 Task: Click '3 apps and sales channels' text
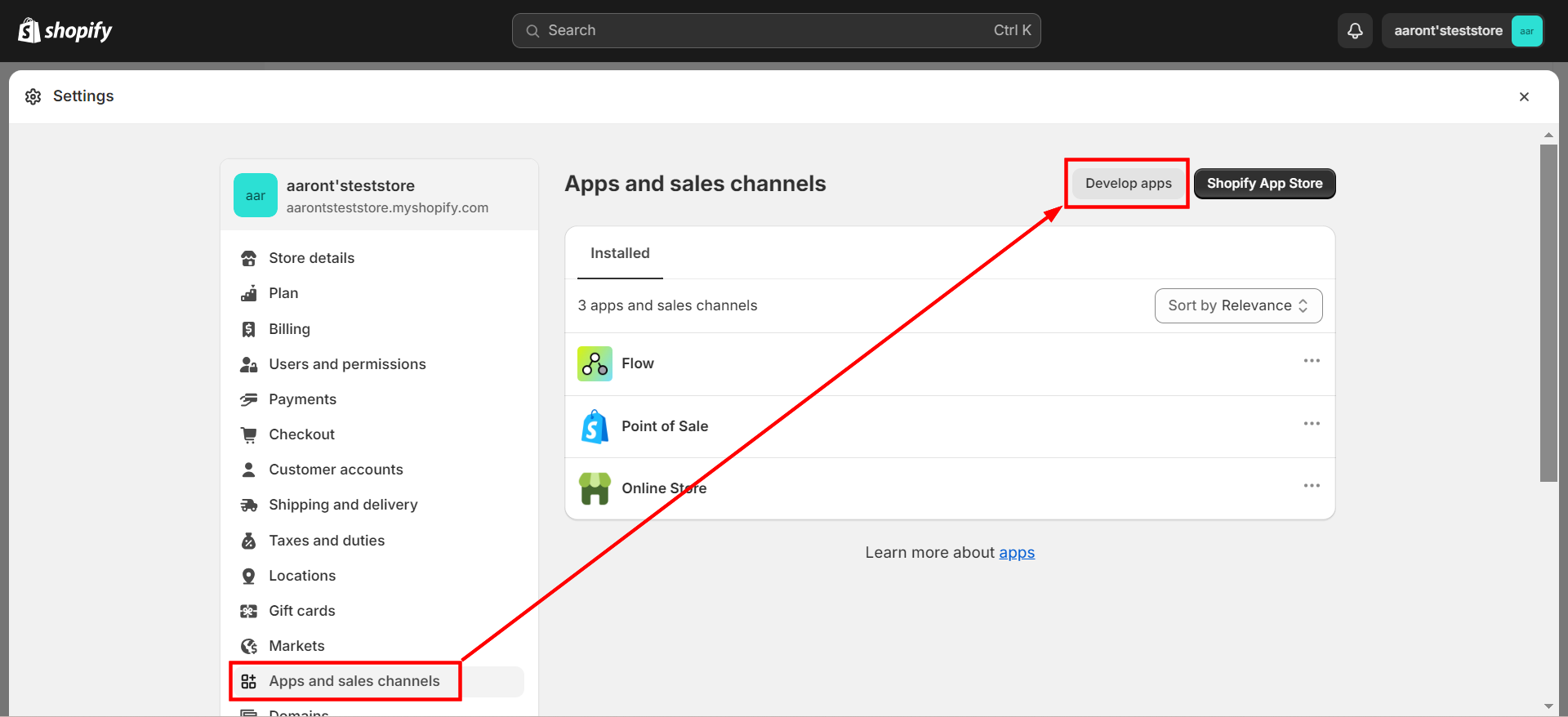click(667, 305)
